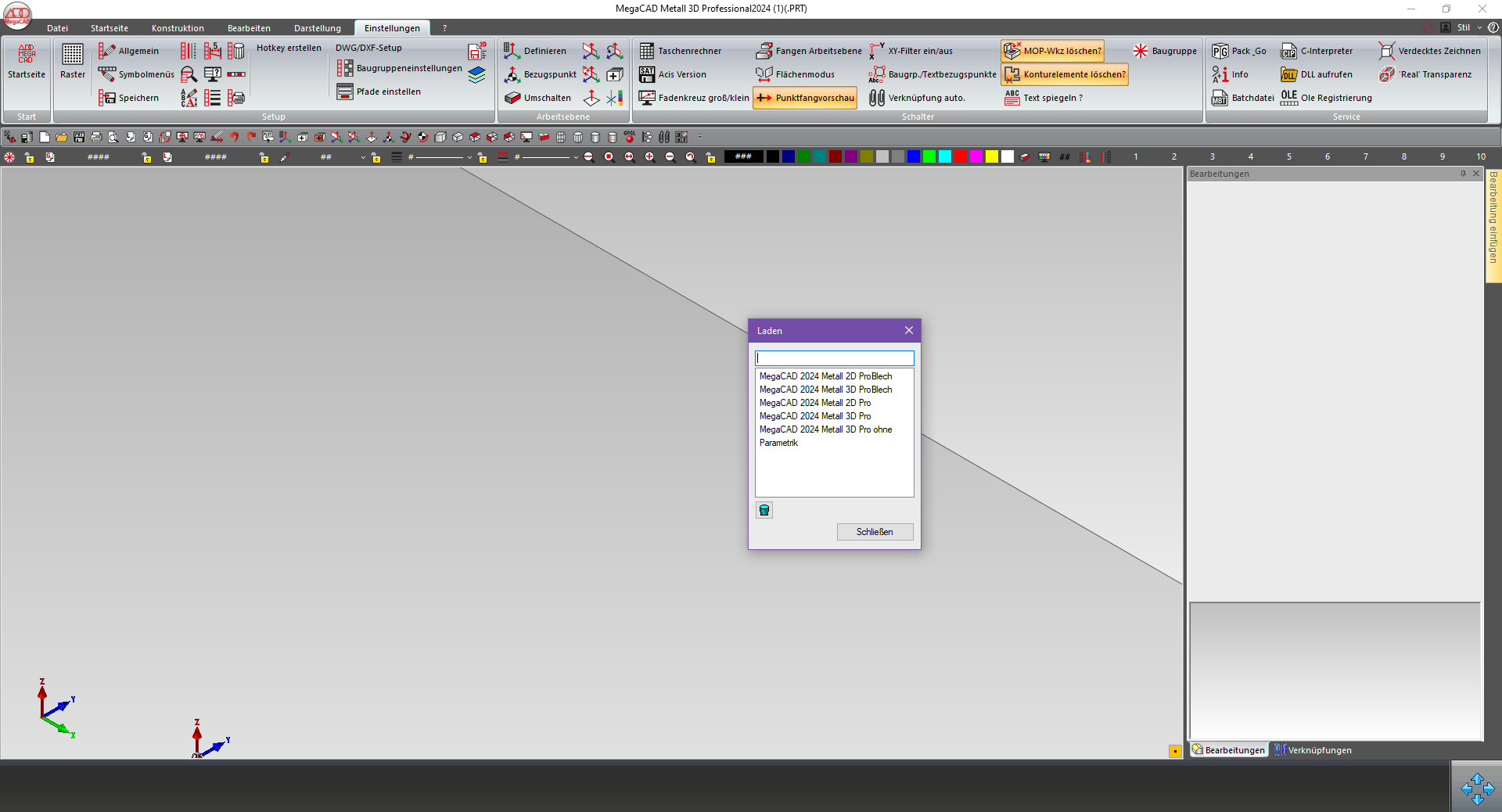Click DLL aufrufen
This screenshot has height=812, width=1502.
tap(1317, 74)
